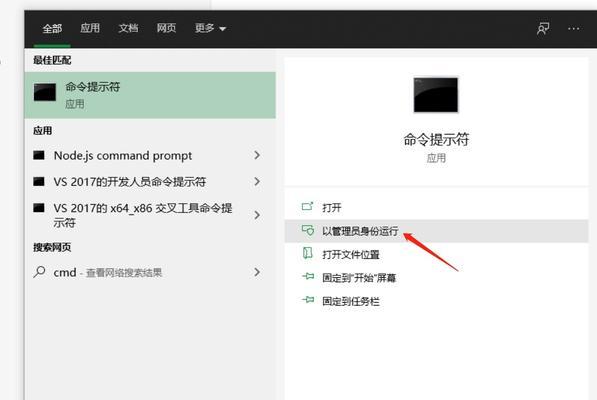Click the large 命令提示符 preview thumbnail
The width and height of the screenshot is (597, 400).
point(436,95)
